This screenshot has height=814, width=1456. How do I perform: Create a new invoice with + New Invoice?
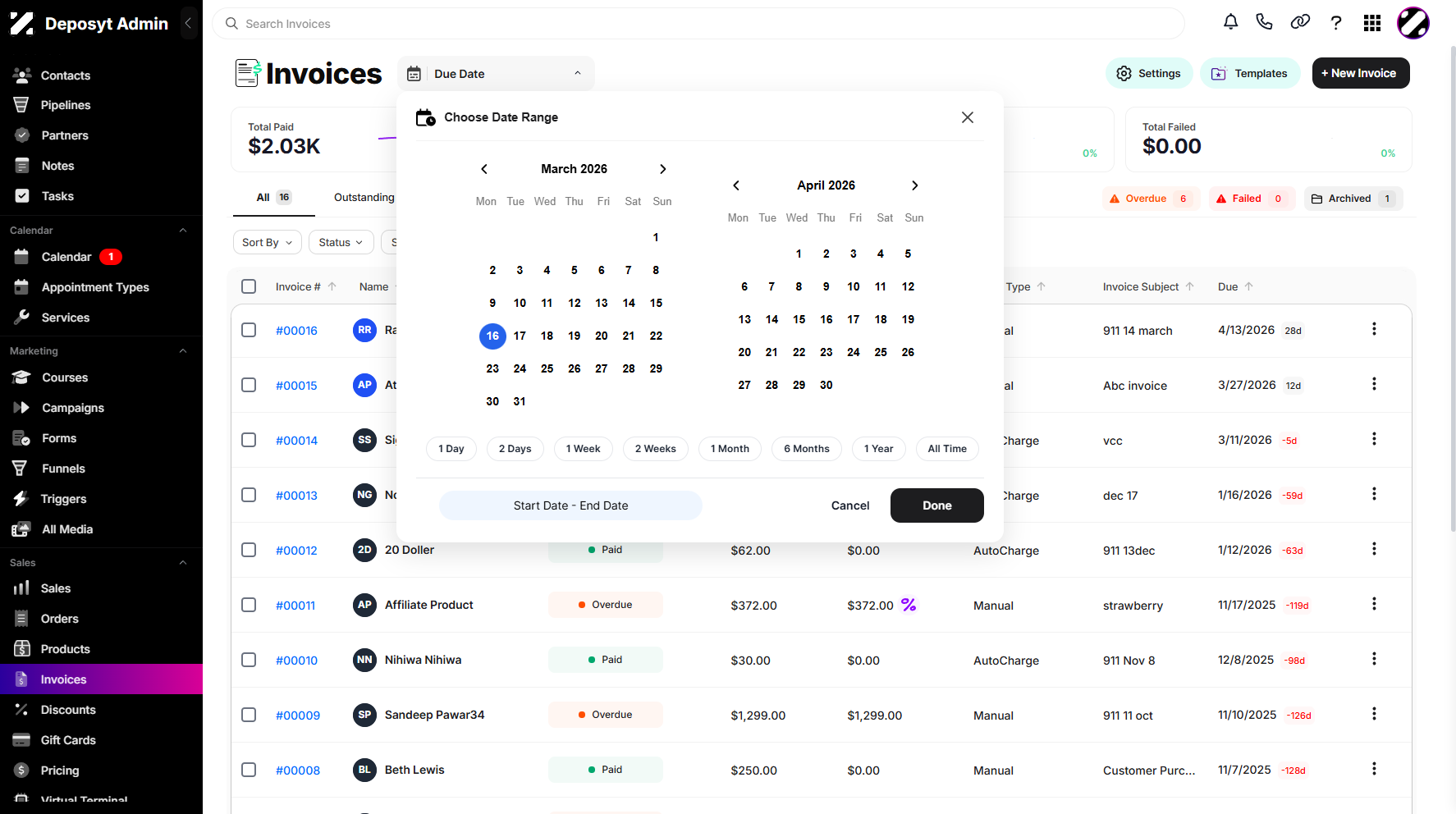(1361, 73)
